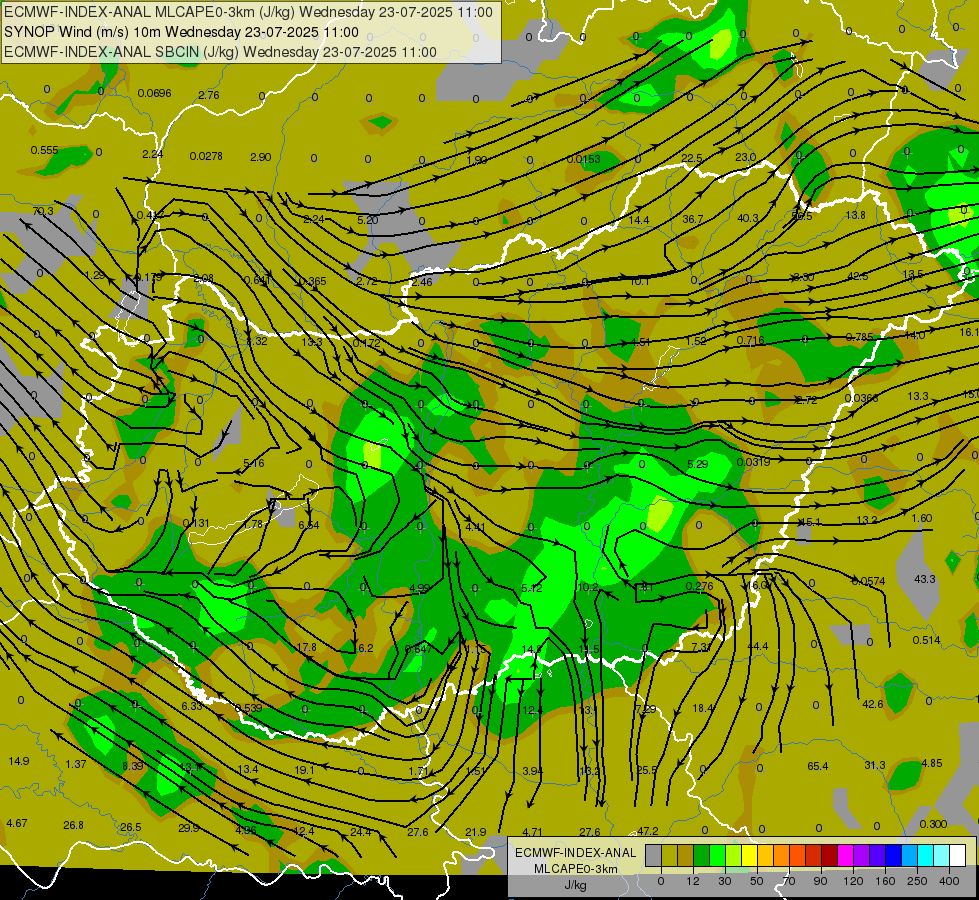Pick the white legend swatch

957,855
